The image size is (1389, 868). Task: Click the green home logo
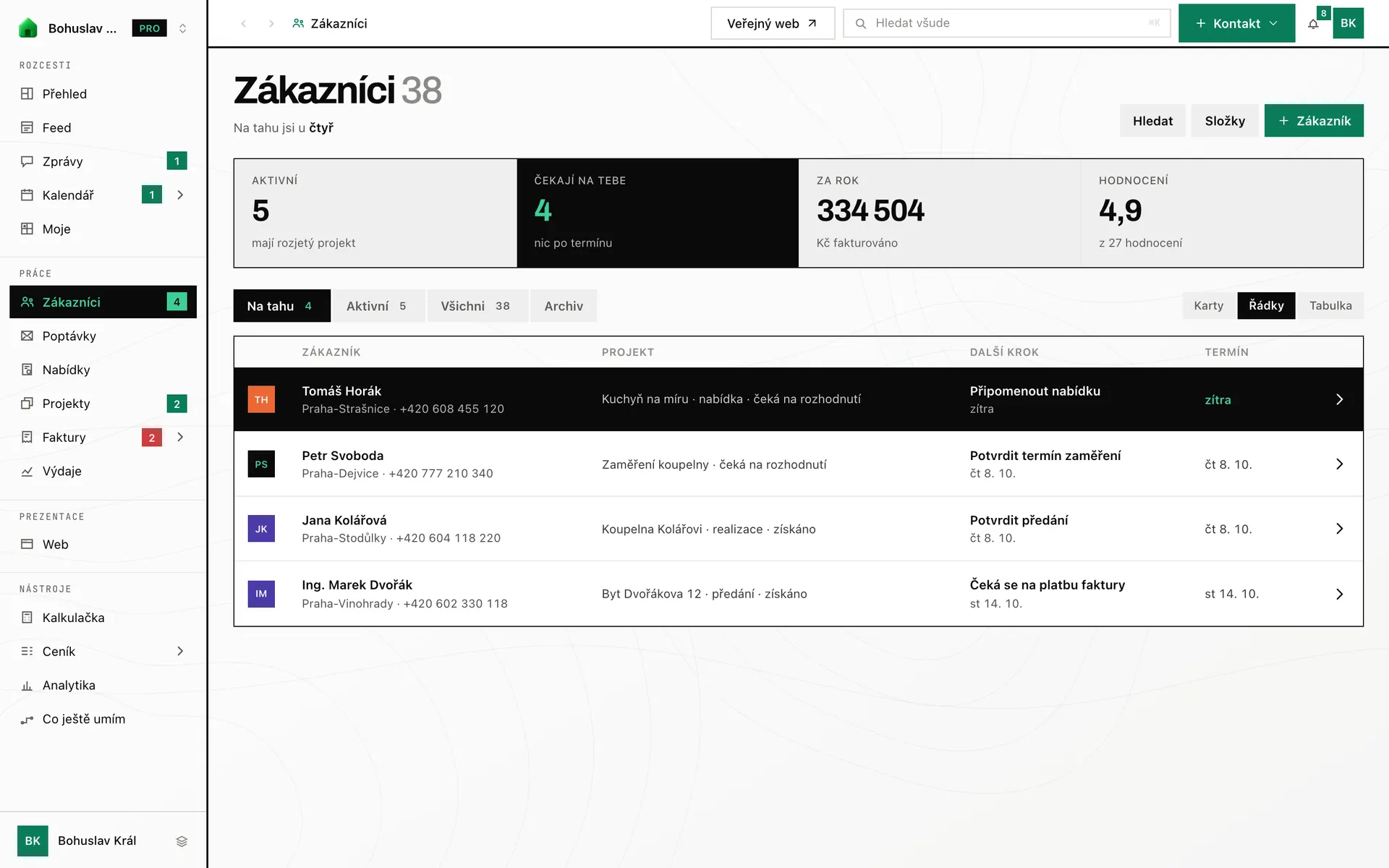(x=27, y=27)
